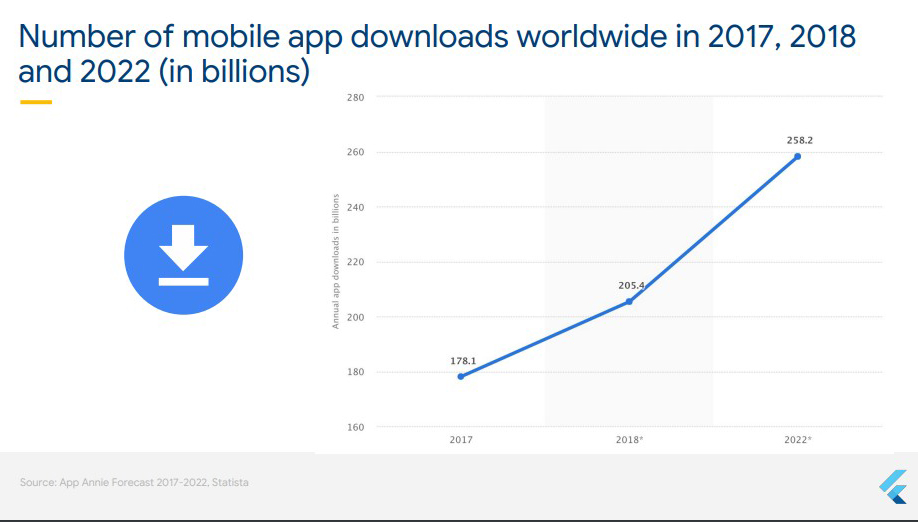Click the Flutter logo in footer

(x=893, y=487)
